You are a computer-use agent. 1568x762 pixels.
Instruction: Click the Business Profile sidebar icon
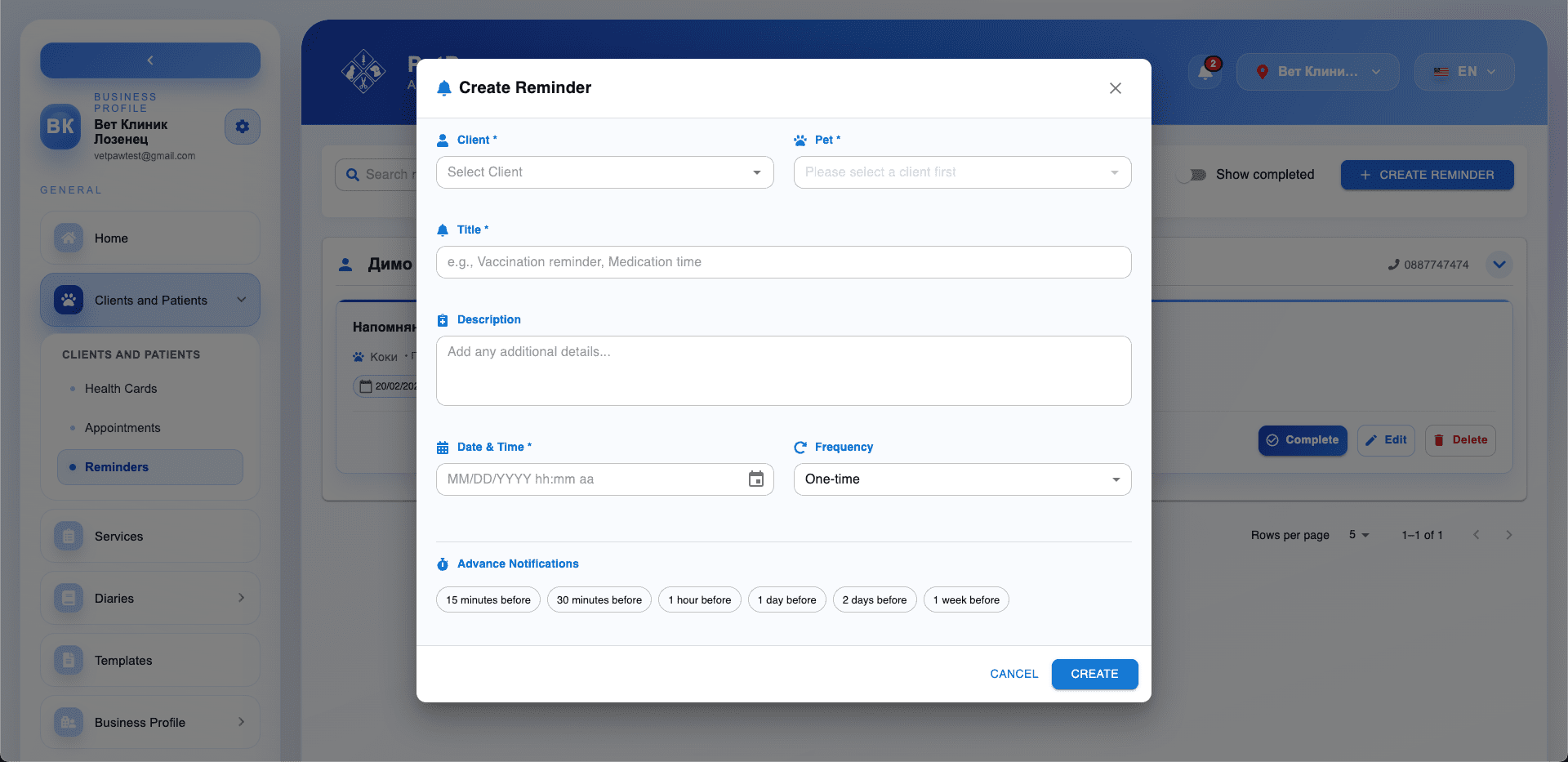tap(69, 723)
